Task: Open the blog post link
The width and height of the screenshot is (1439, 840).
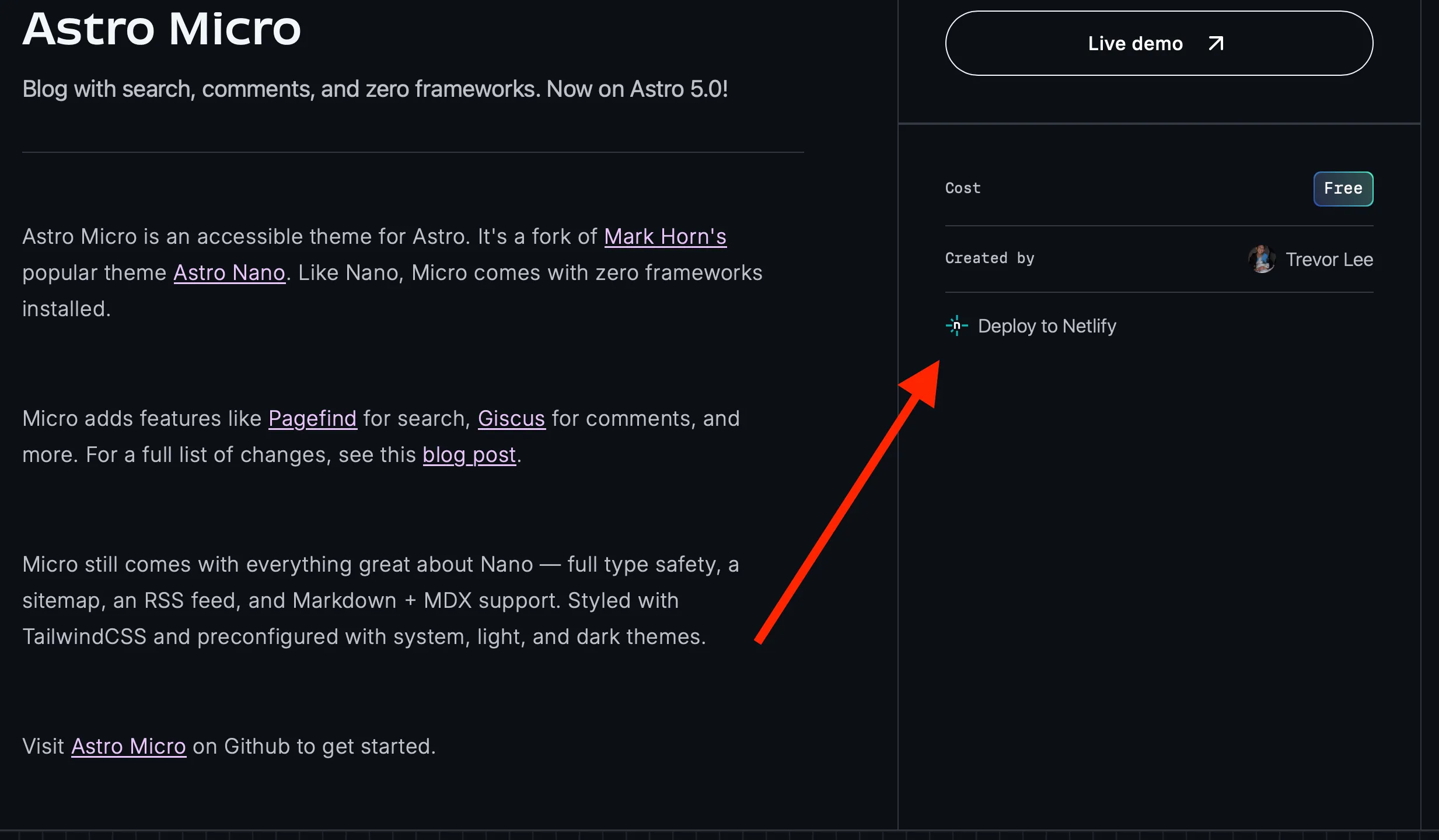Action: pyautogui.click(x=470, y=454)
